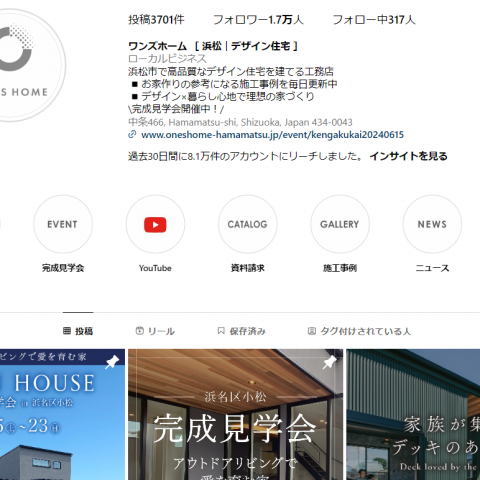
Task: Open the blue HOUSE 見学会 post thumbnail
Action: point(62,414)
